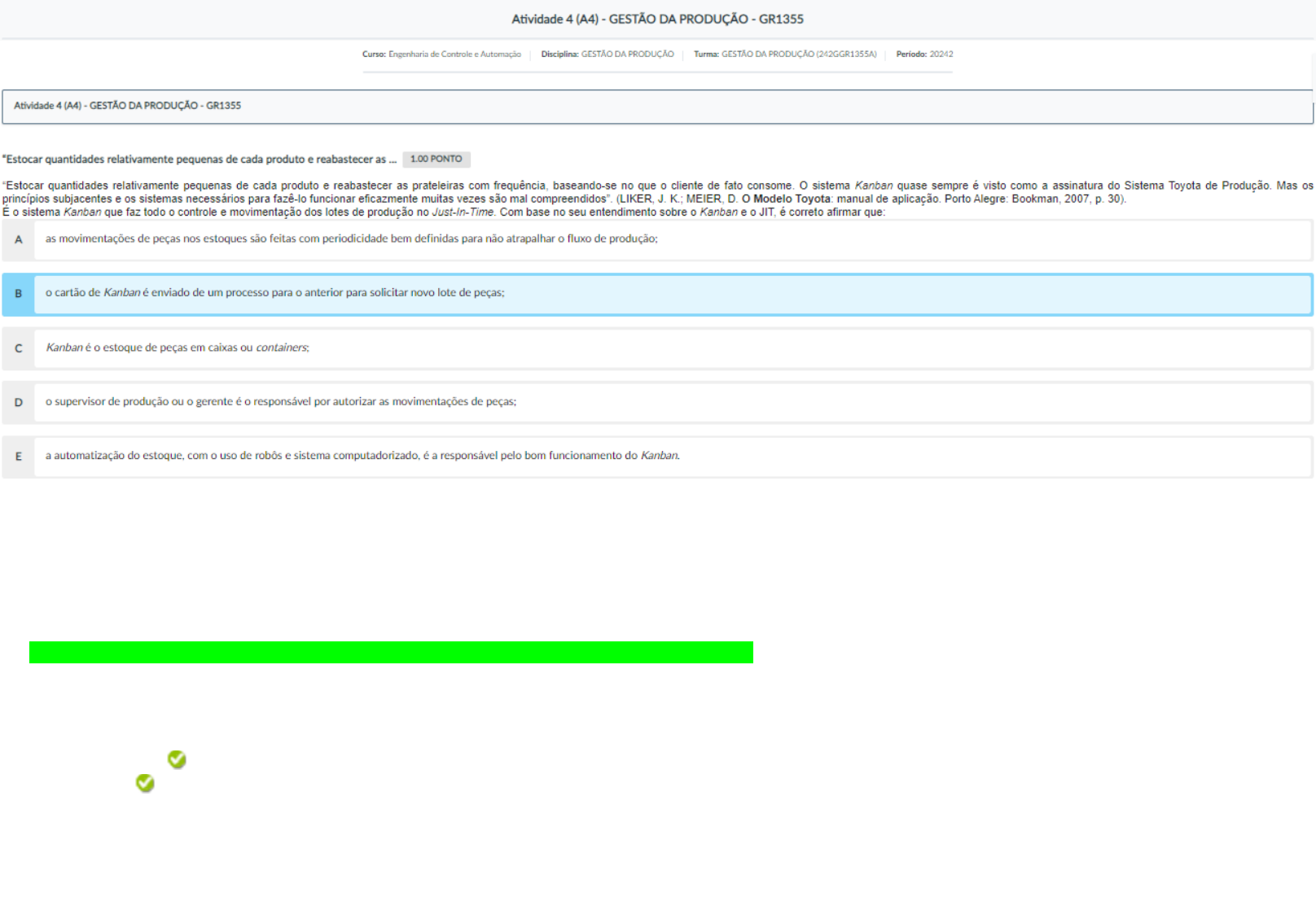Select answer letter C box
Viewport: 1316px width, 901px height.
[x=19, y=348]
